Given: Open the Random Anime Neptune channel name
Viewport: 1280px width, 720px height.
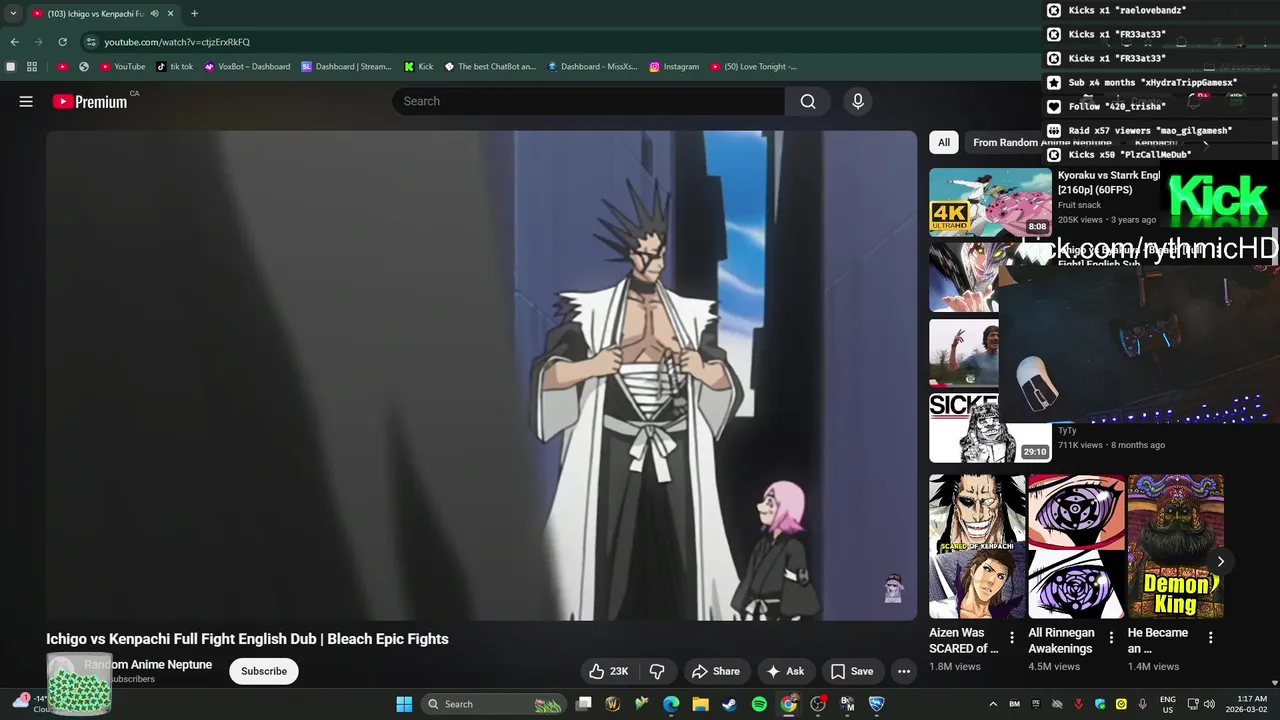Looking at the screenshot, I should (x=148, y=665).
